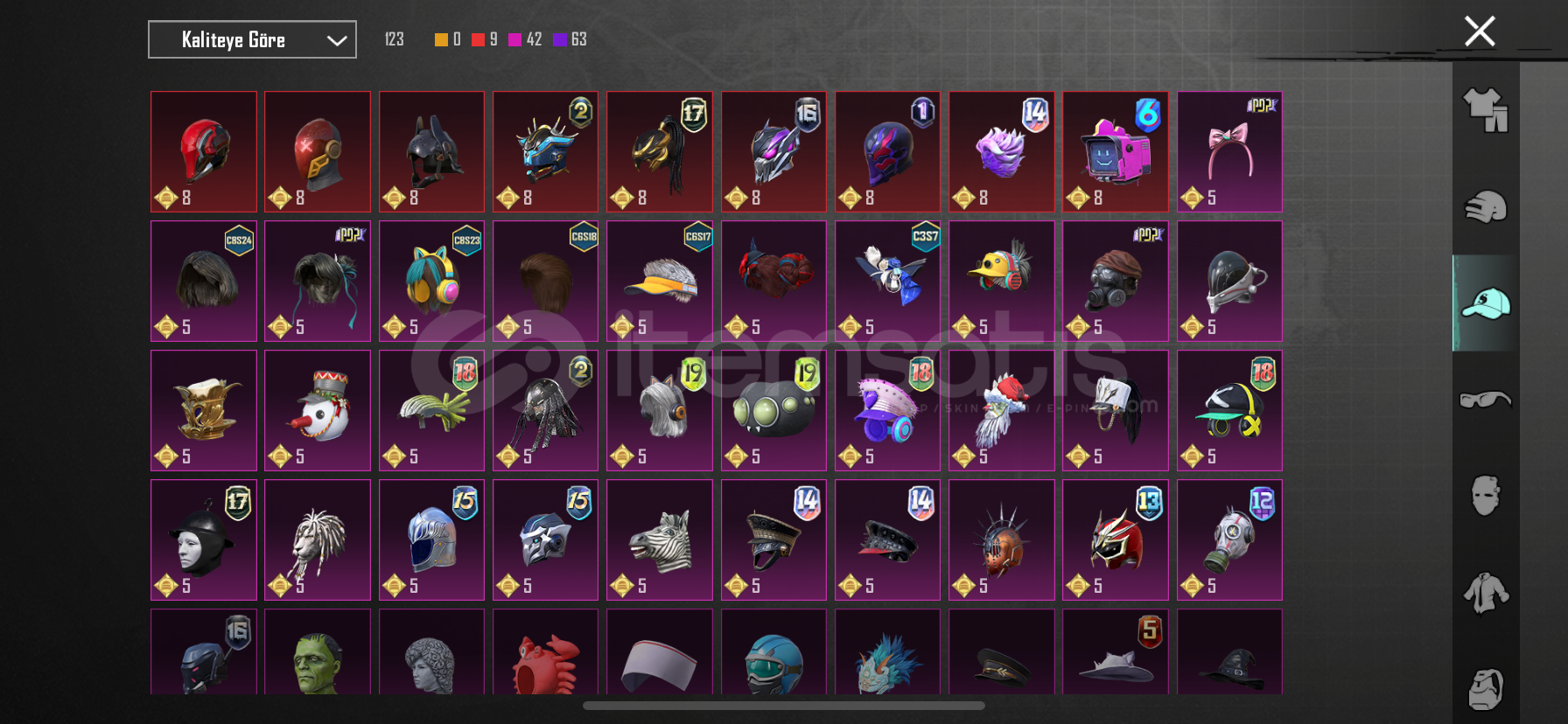The height and width of the screenshot is (724, 1568).
Task: Close the inventory with the X icon
Action: [x=1480, y=31]
